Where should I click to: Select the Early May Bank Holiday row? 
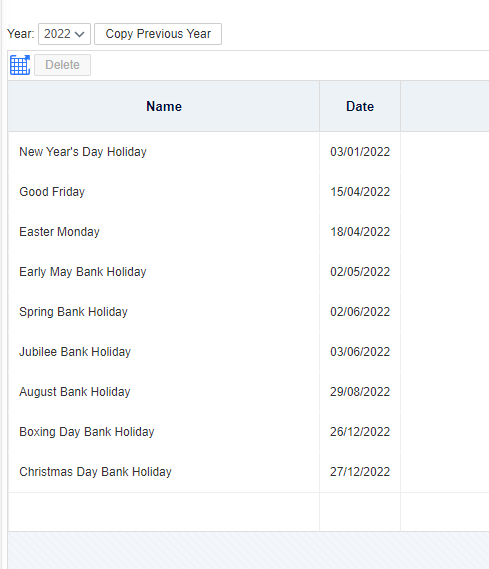point(248,271)
